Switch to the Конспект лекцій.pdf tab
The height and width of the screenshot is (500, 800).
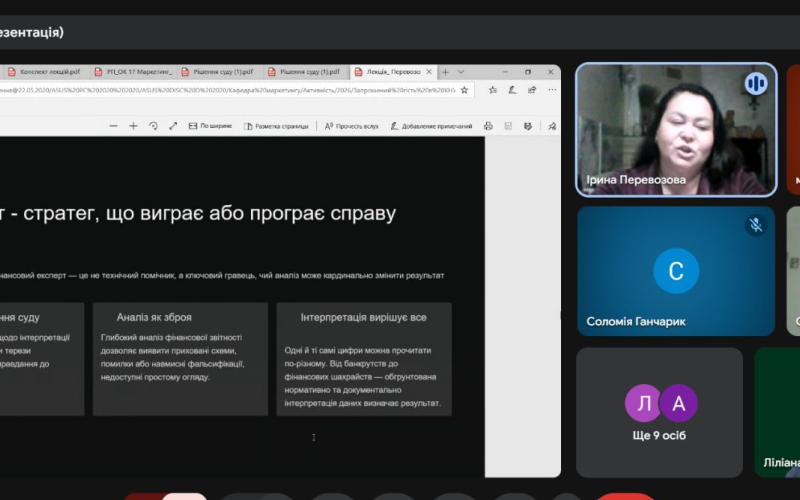point(45,72)
